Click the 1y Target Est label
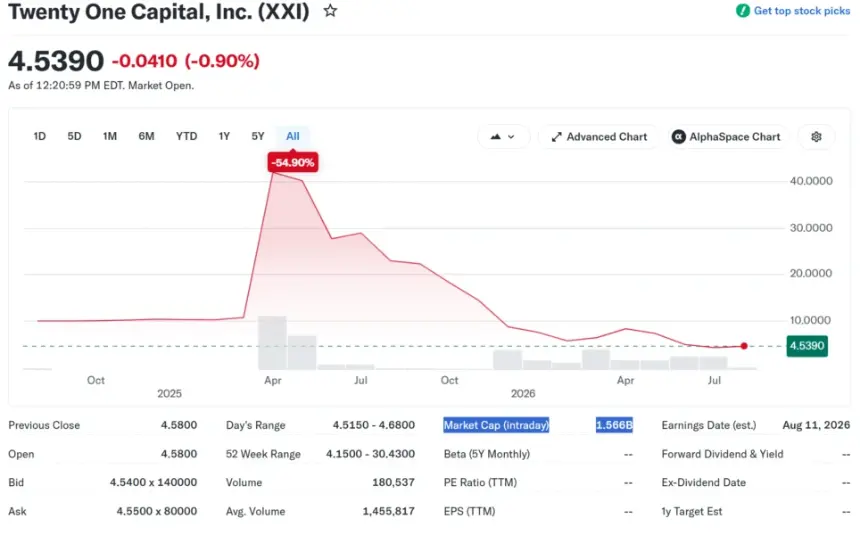 692,511
